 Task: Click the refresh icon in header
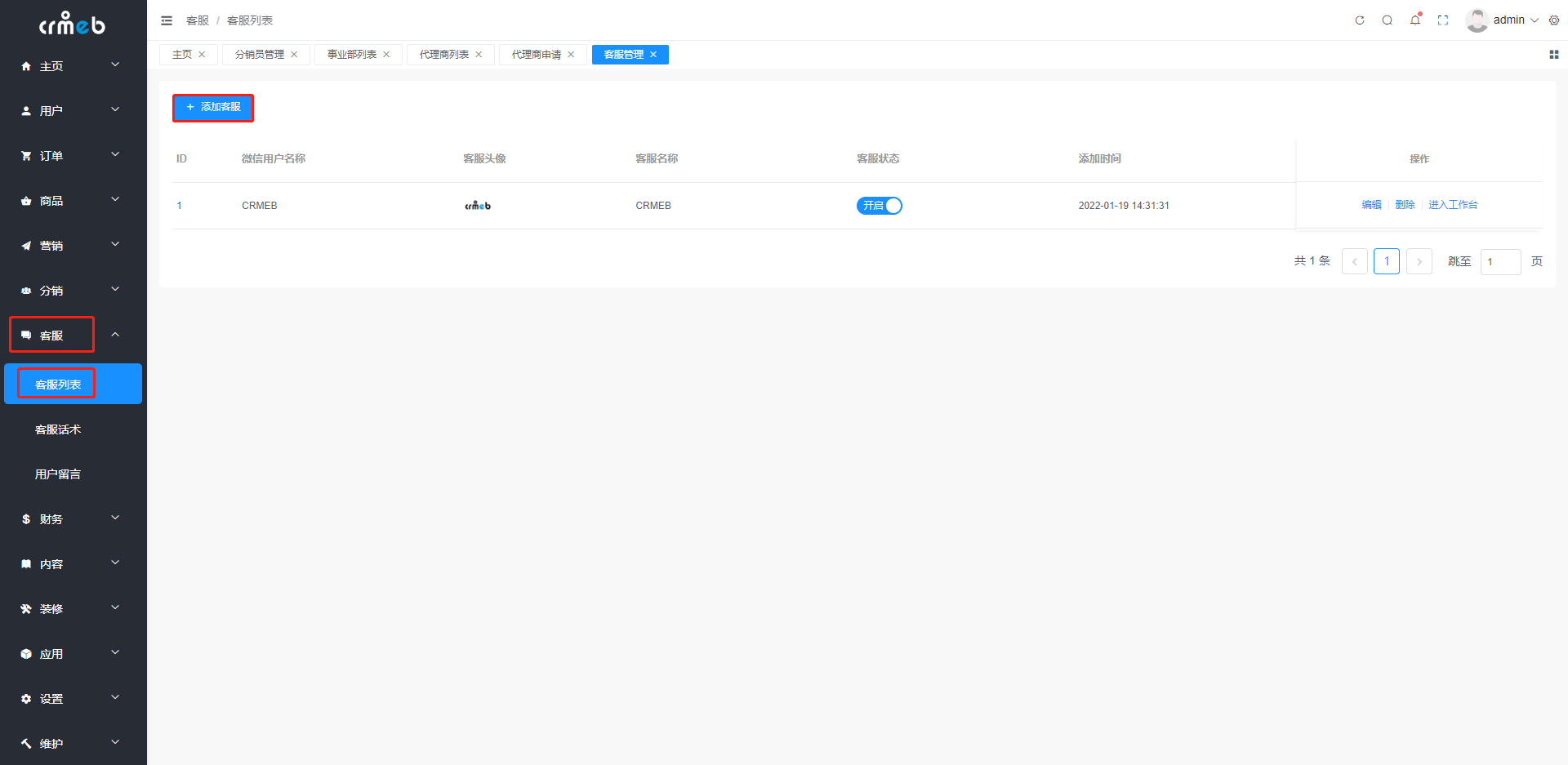1360,20
